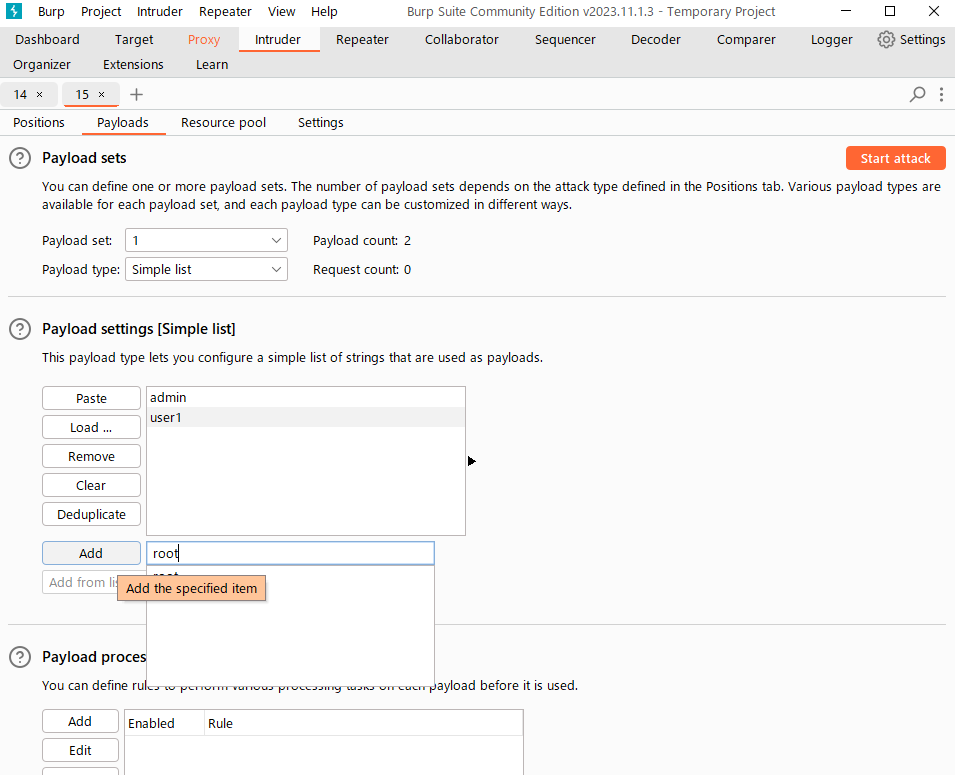This screenshot has height=775, width=955.
Task: Open the View menu
Action: point(281,12)
